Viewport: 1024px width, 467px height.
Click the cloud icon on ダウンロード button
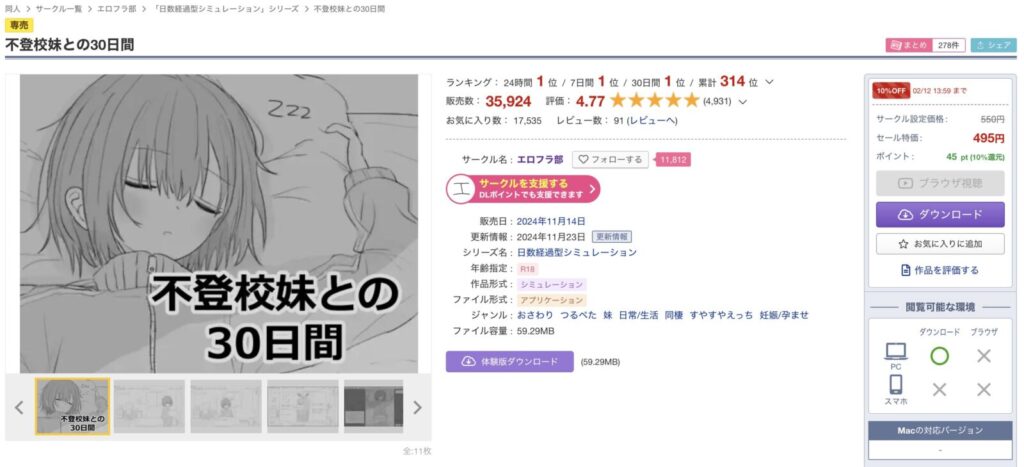point(904,215)
